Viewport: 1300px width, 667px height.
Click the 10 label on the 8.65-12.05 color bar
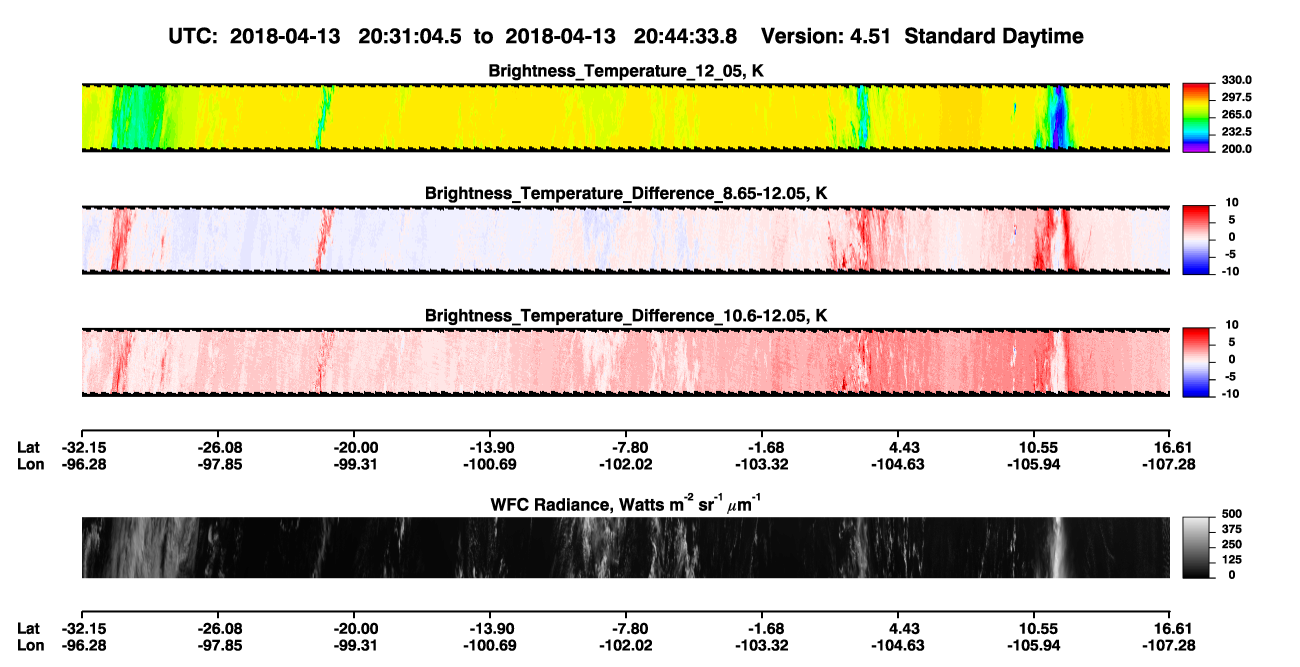(x=1232, y=203)
